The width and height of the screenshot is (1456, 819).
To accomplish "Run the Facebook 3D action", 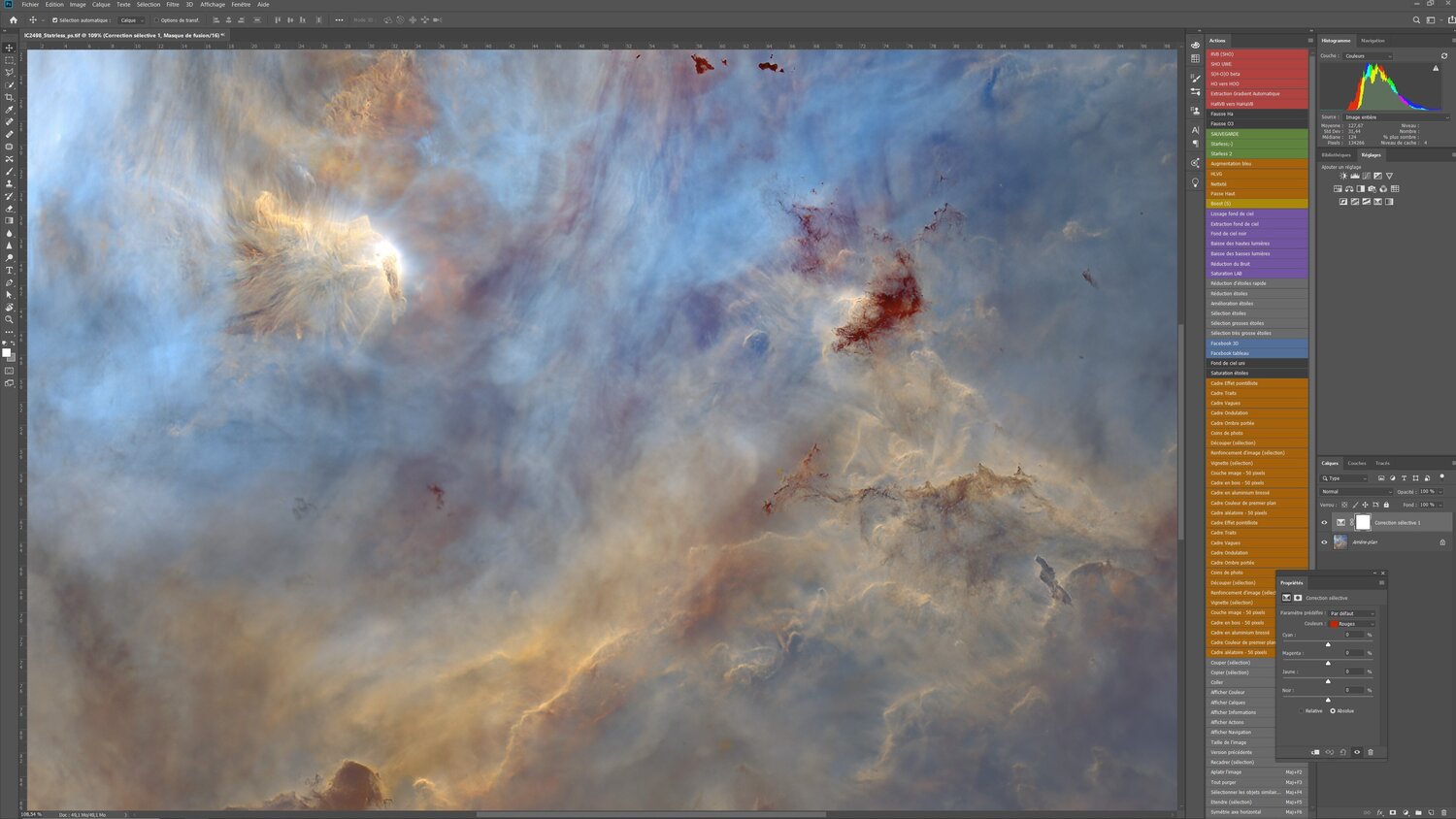I will 1257,344.
